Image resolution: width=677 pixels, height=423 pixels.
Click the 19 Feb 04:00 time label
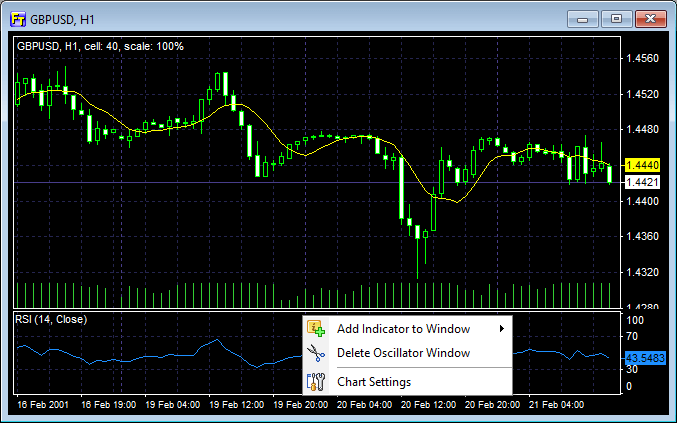[x=172, y=405]
